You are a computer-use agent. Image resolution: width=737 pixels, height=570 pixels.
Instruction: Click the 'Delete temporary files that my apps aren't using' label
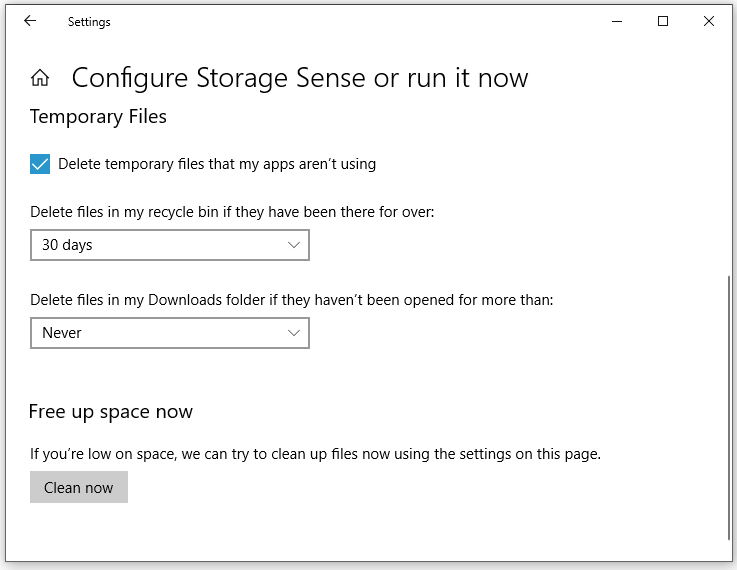(217, 164)
